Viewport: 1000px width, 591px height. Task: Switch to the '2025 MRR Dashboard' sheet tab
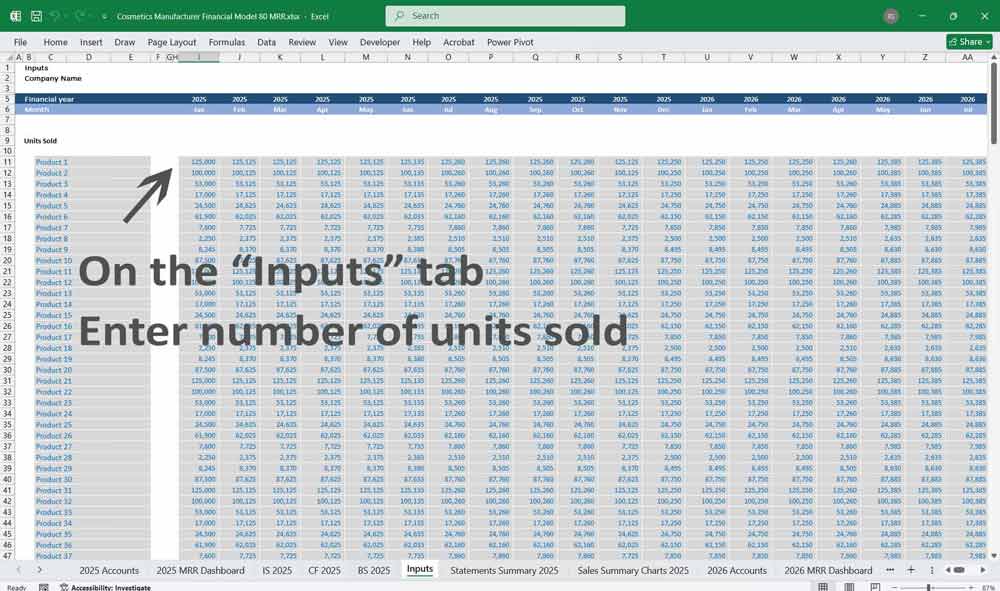[x=200, y=571]
